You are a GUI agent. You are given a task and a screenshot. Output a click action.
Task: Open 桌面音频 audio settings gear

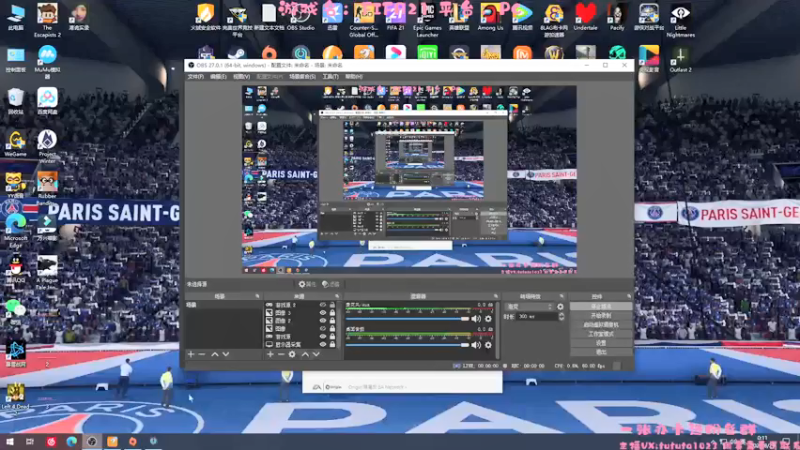pyautogui.click(x=488, y=345)
